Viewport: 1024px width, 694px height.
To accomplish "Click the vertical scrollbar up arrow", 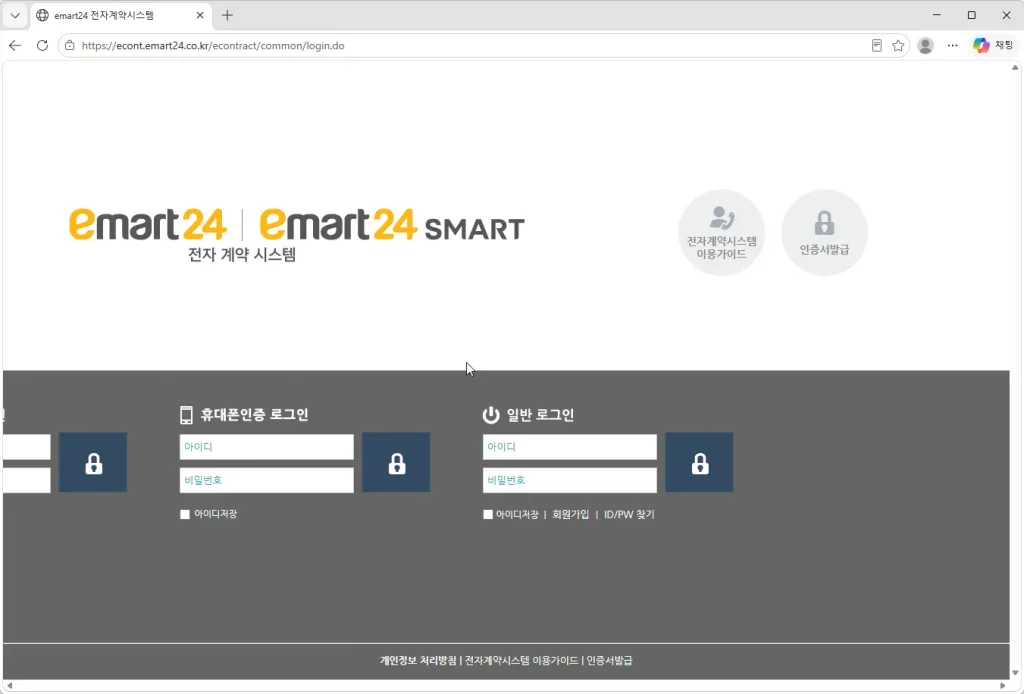I will pos(1015,67).
